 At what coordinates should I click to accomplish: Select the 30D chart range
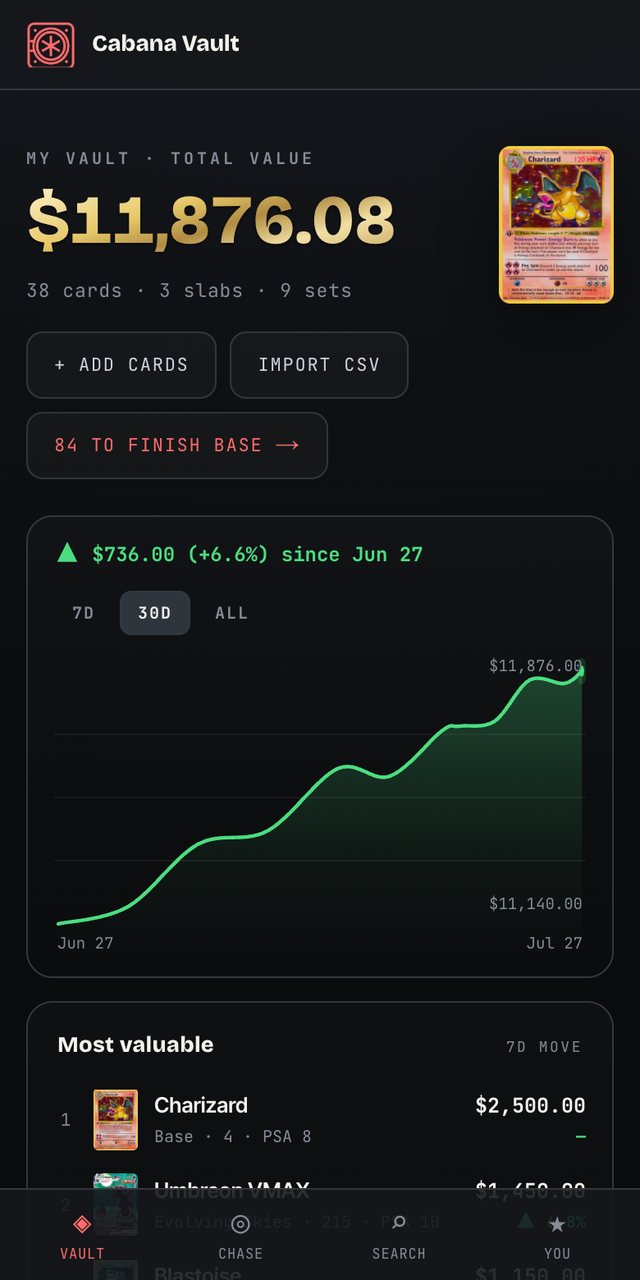[x=155, y=613]
